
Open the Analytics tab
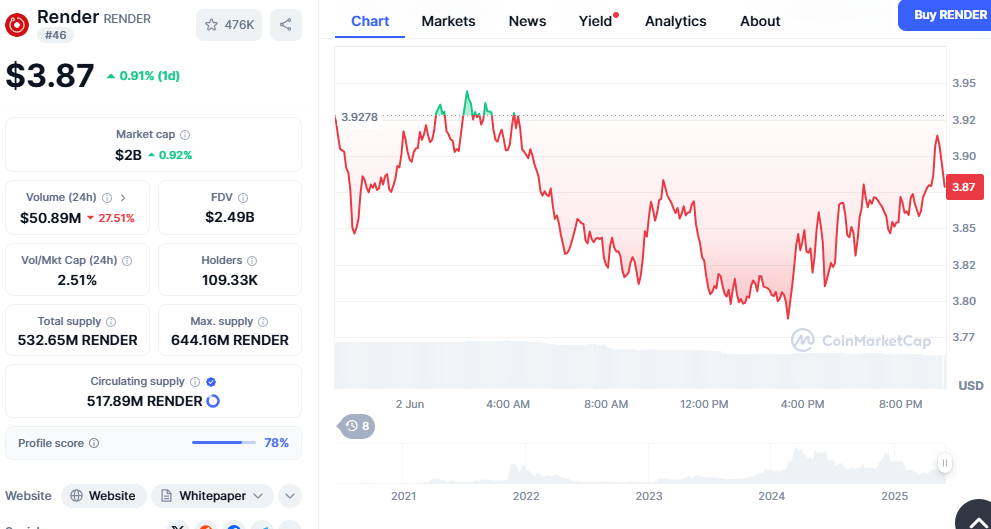[x=675, y=21]
